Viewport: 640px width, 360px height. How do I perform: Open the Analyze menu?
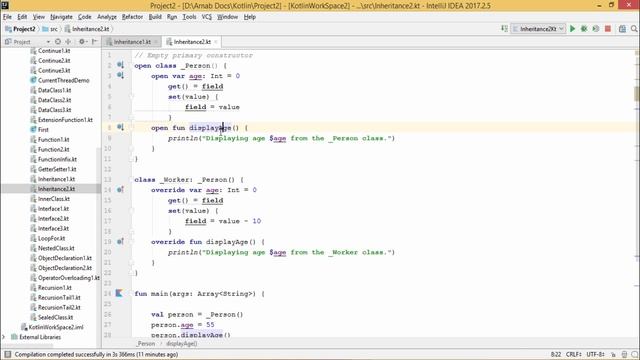(107, 17)
